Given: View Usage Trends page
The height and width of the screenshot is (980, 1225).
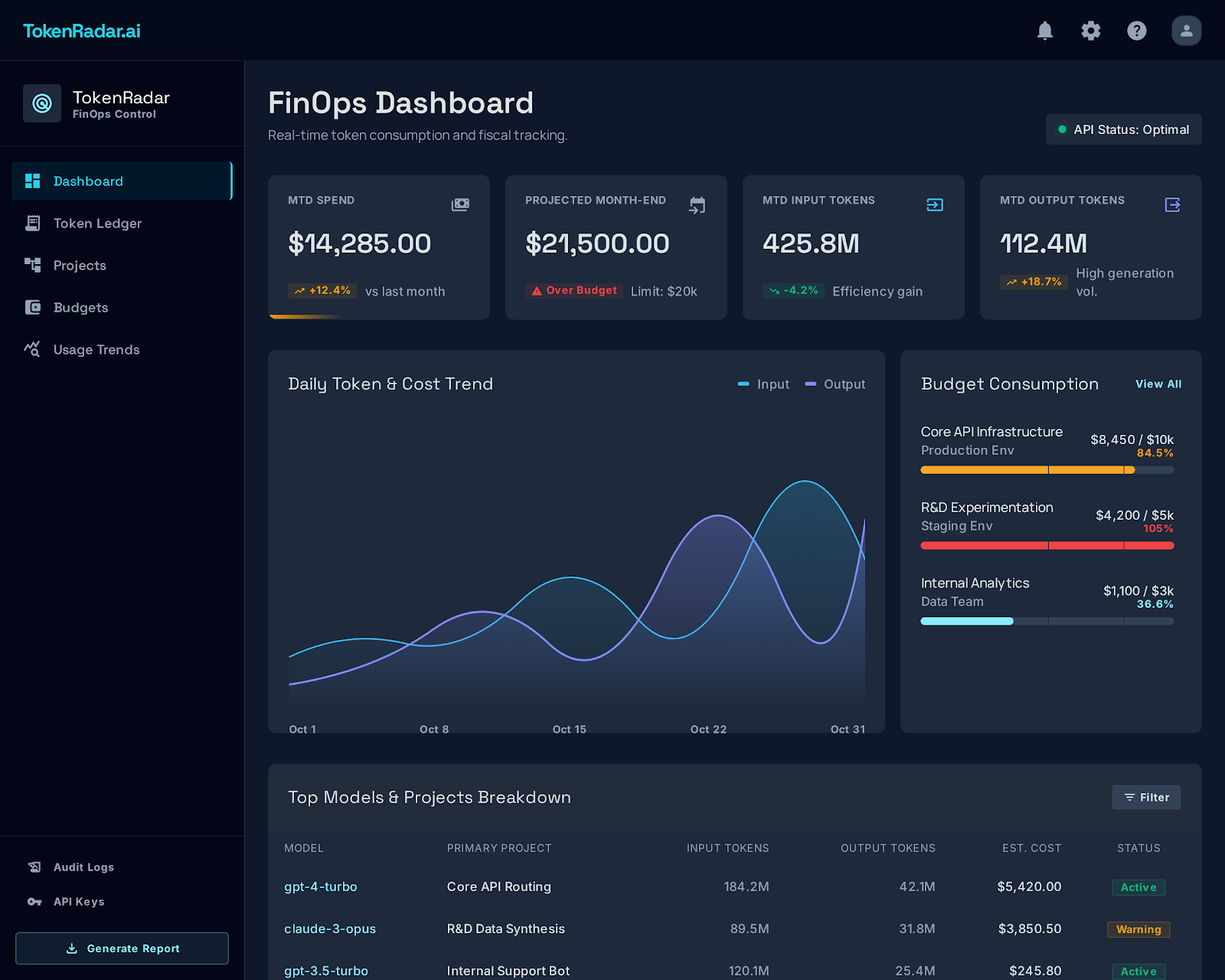Looking at the screenshot, I should [122, 349].
